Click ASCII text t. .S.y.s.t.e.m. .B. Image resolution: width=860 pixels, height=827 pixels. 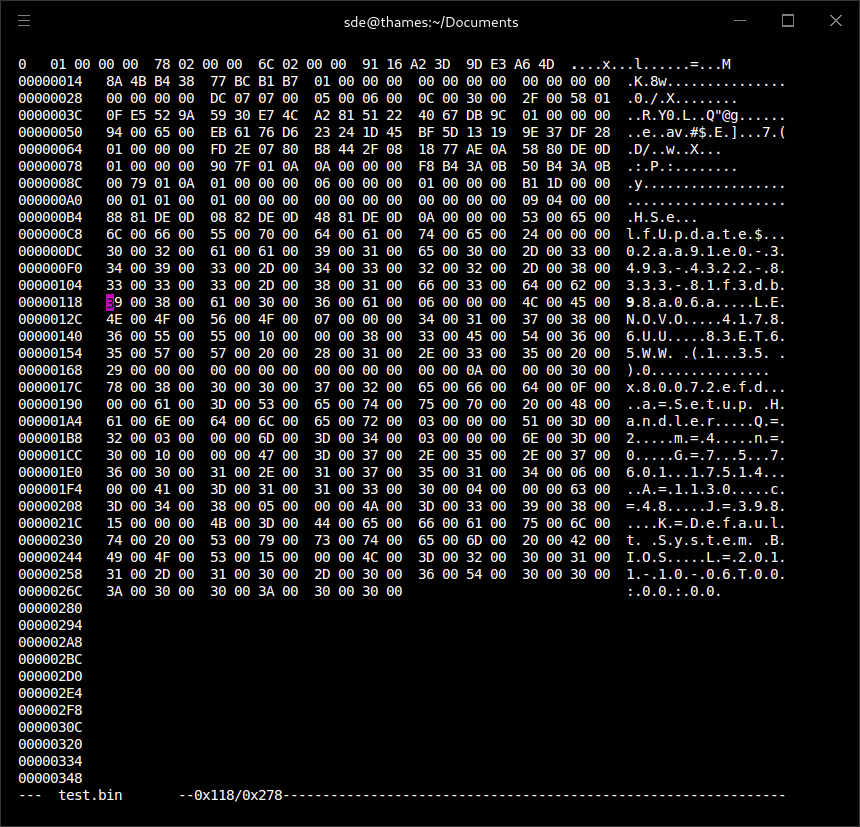[706, 540]
